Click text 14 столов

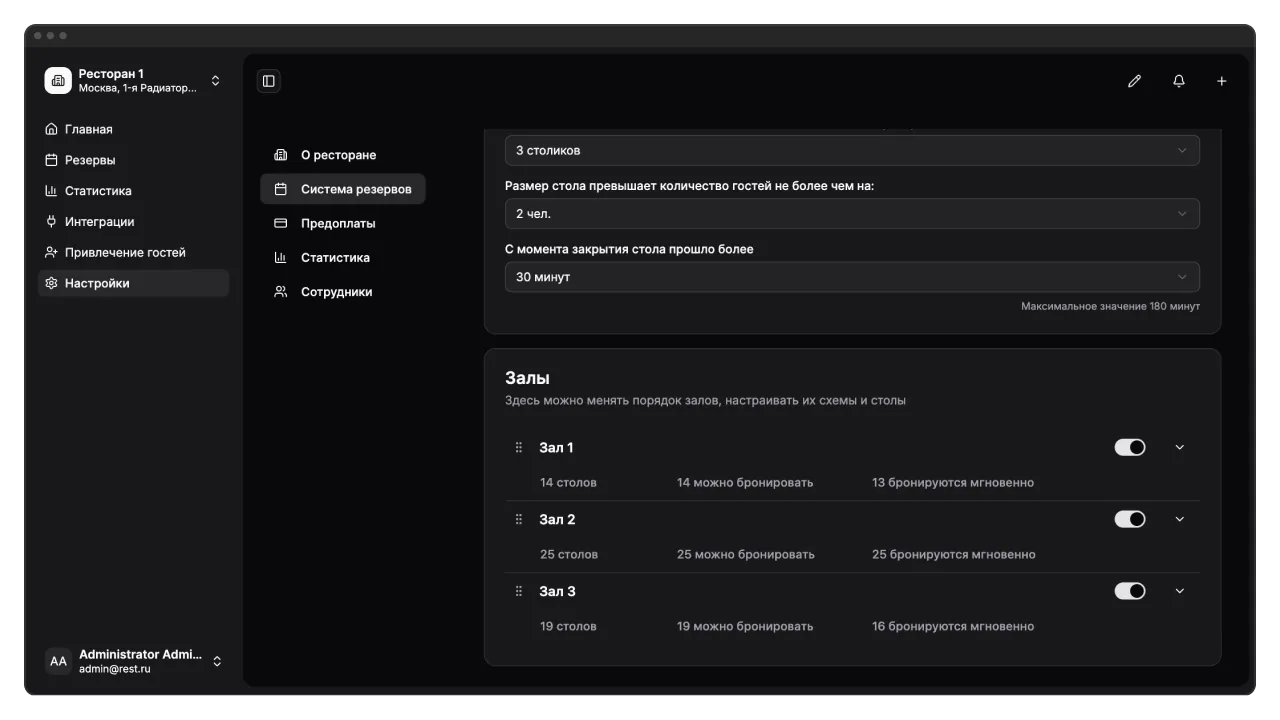click(x=568, y=483)
